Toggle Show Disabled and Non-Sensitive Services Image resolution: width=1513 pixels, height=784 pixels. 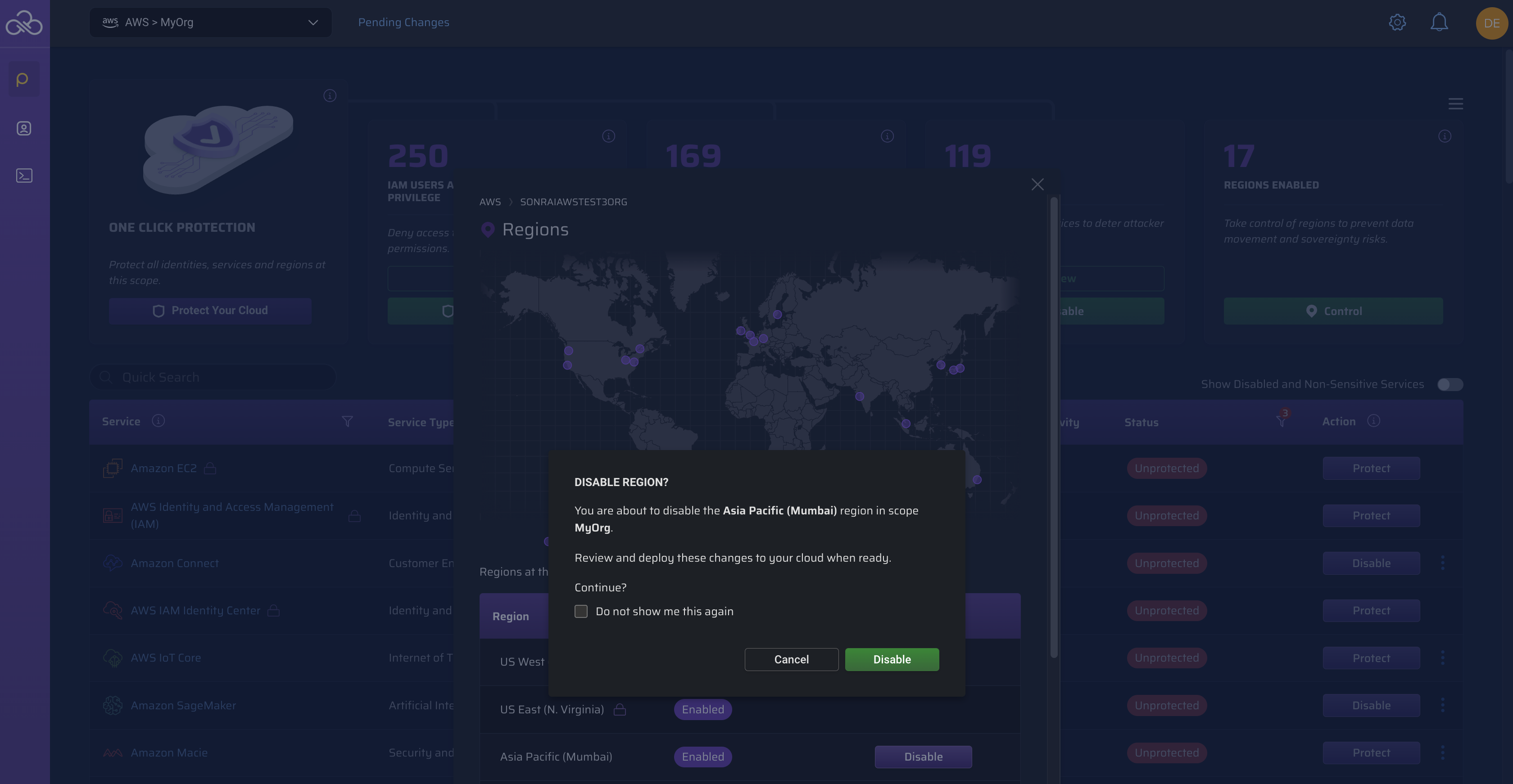[1450, 384]
